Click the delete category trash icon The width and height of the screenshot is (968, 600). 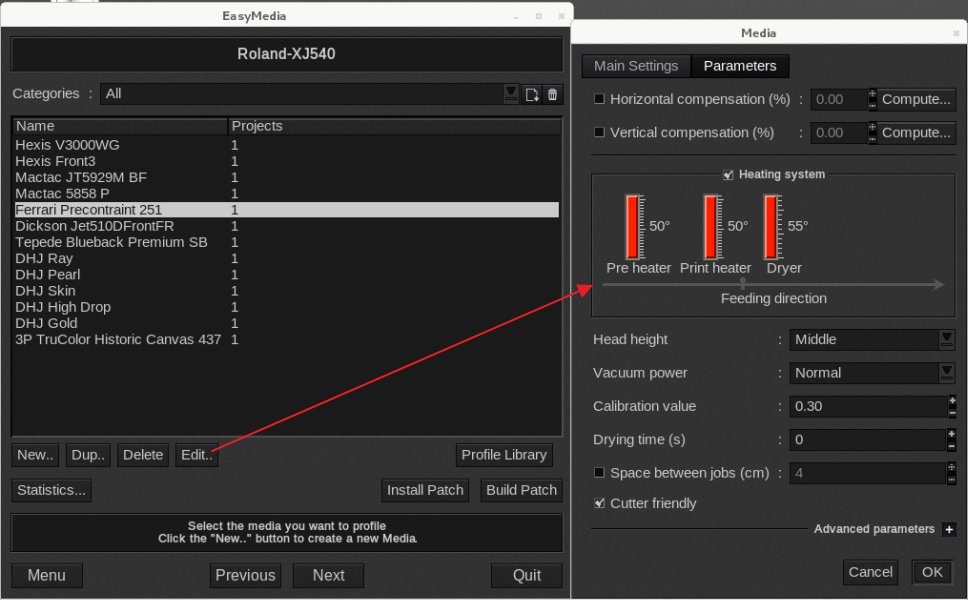click(552, 94)
